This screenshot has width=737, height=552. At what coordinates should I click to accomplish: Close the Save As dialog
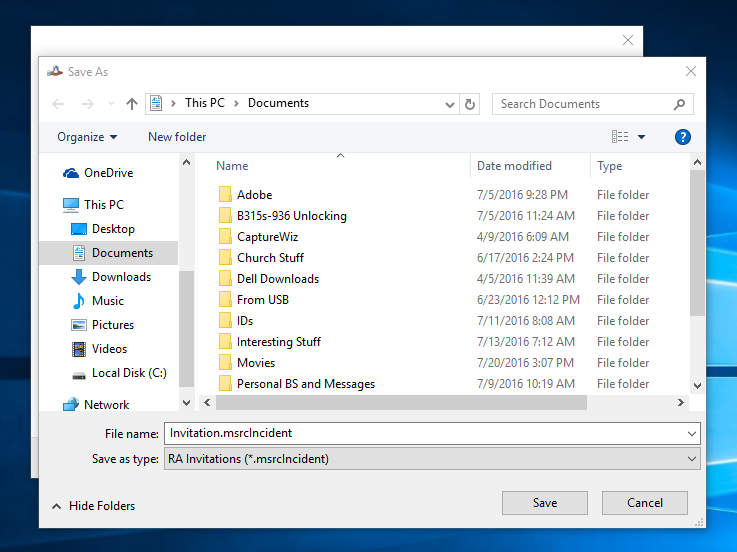[x=690, y=71]
